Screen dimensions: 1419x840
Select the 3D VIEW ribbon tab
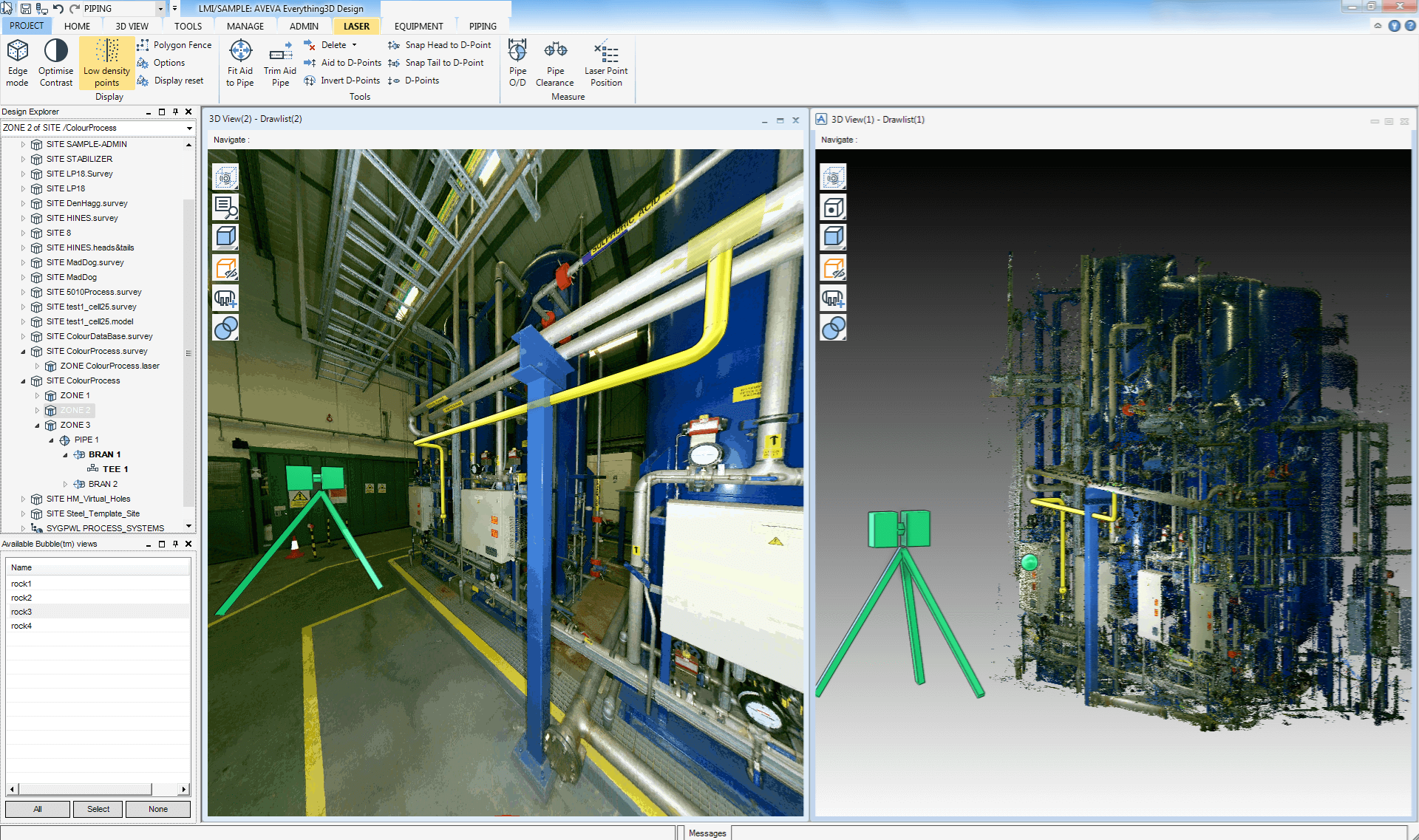130,25
